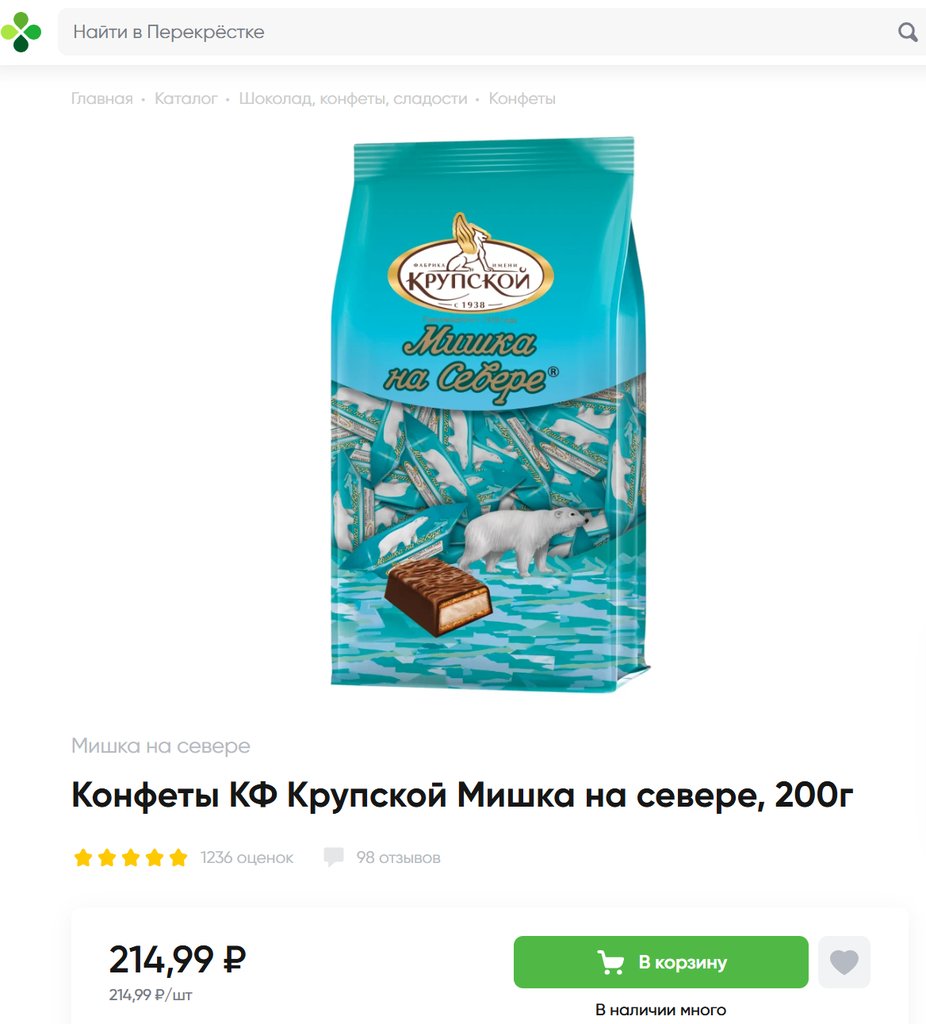This screenshot has height=1024, width=926.
Task: Open the Каталог breadcrumb
Action: (186, 99)
